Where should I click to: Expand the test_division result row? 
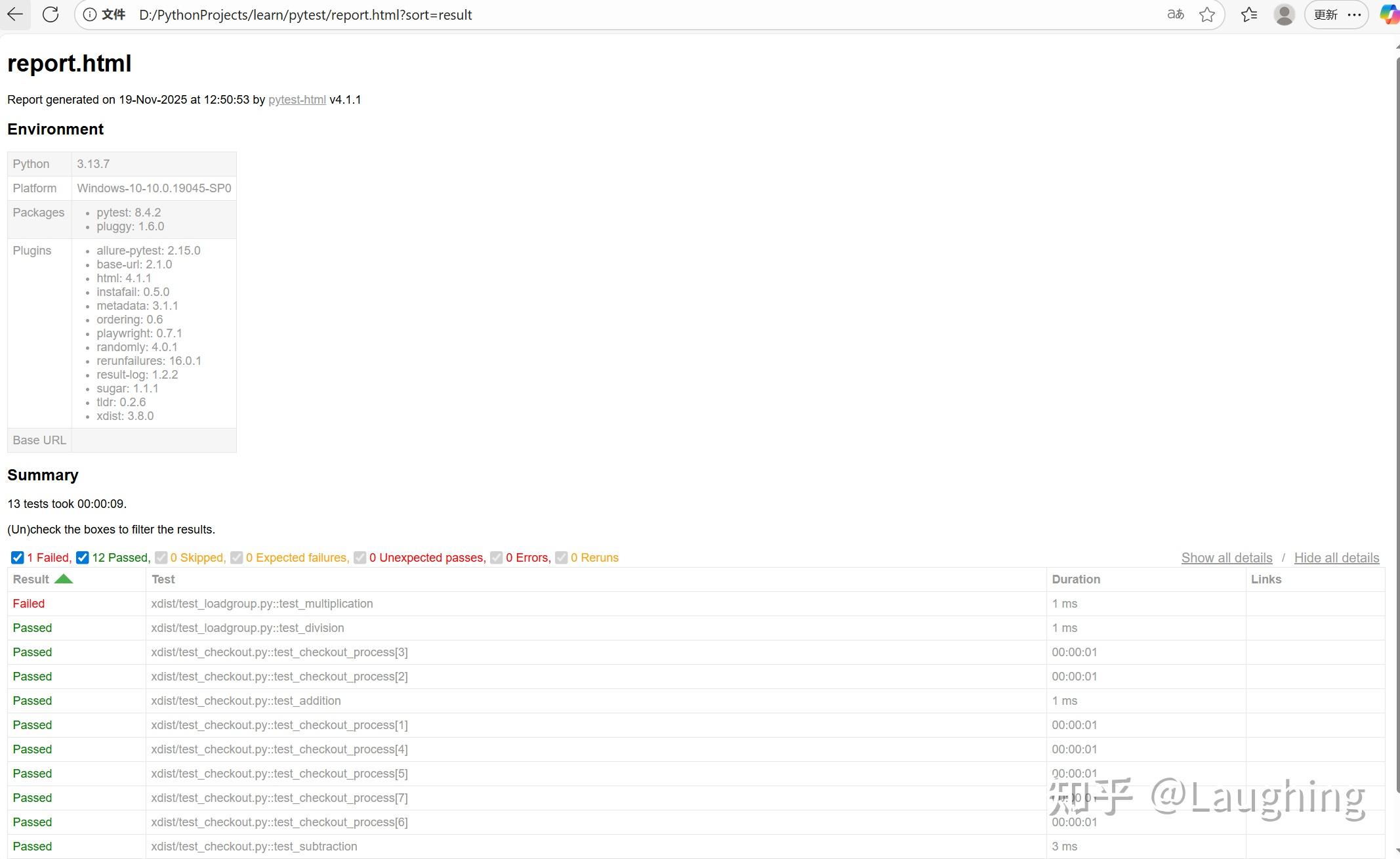pos(32,627)
